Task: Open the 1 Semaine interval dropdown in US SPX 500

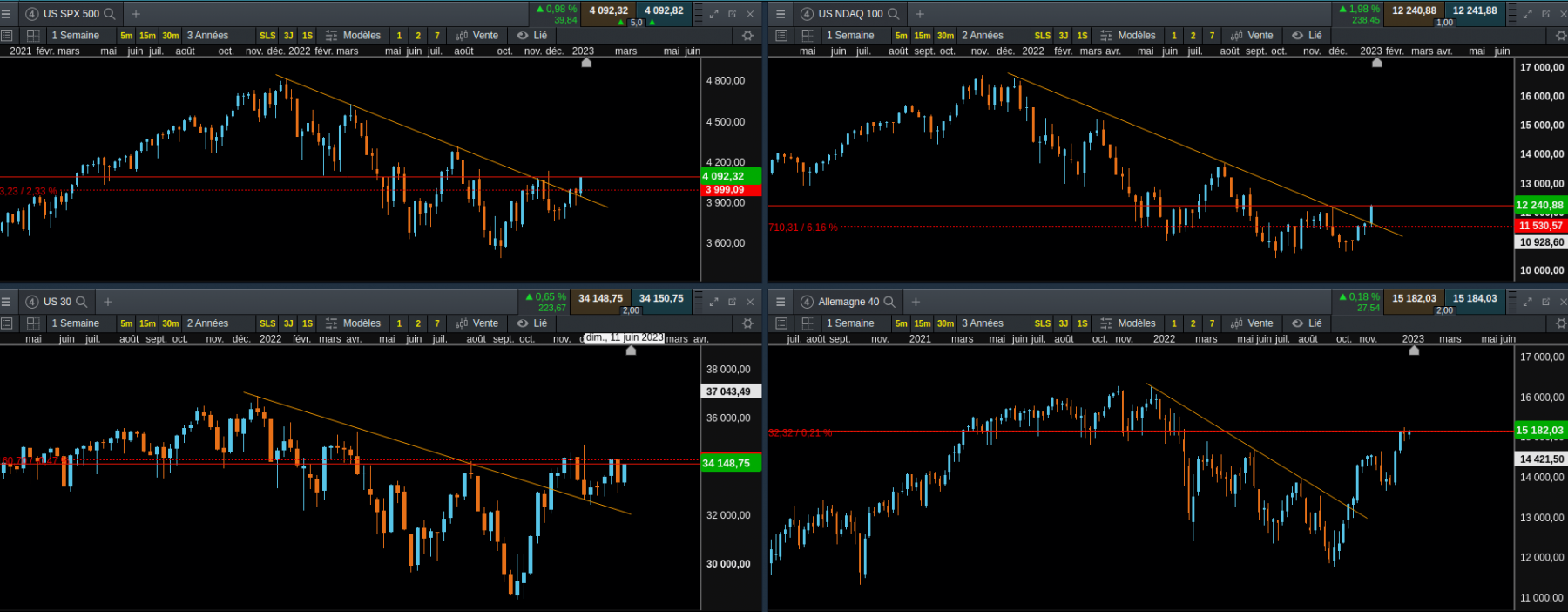Action: click(76, 36)
